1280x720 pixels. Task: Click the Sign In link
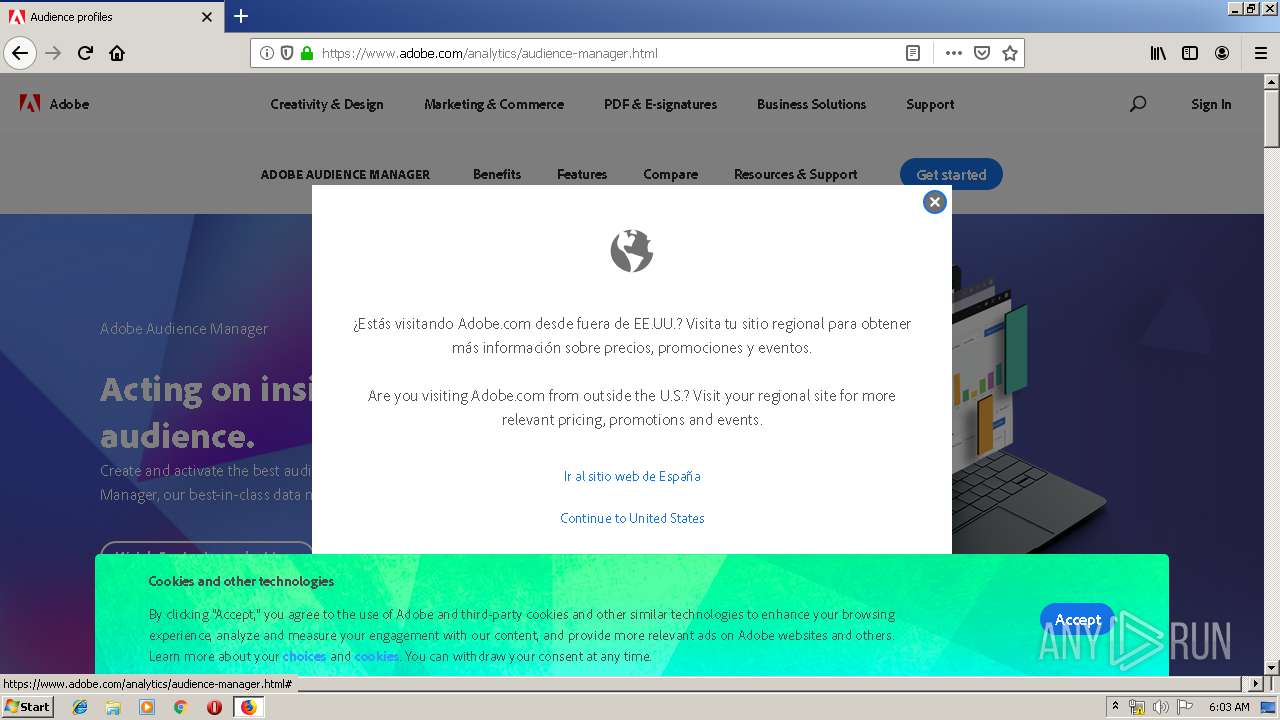[x=1211, y=104]
